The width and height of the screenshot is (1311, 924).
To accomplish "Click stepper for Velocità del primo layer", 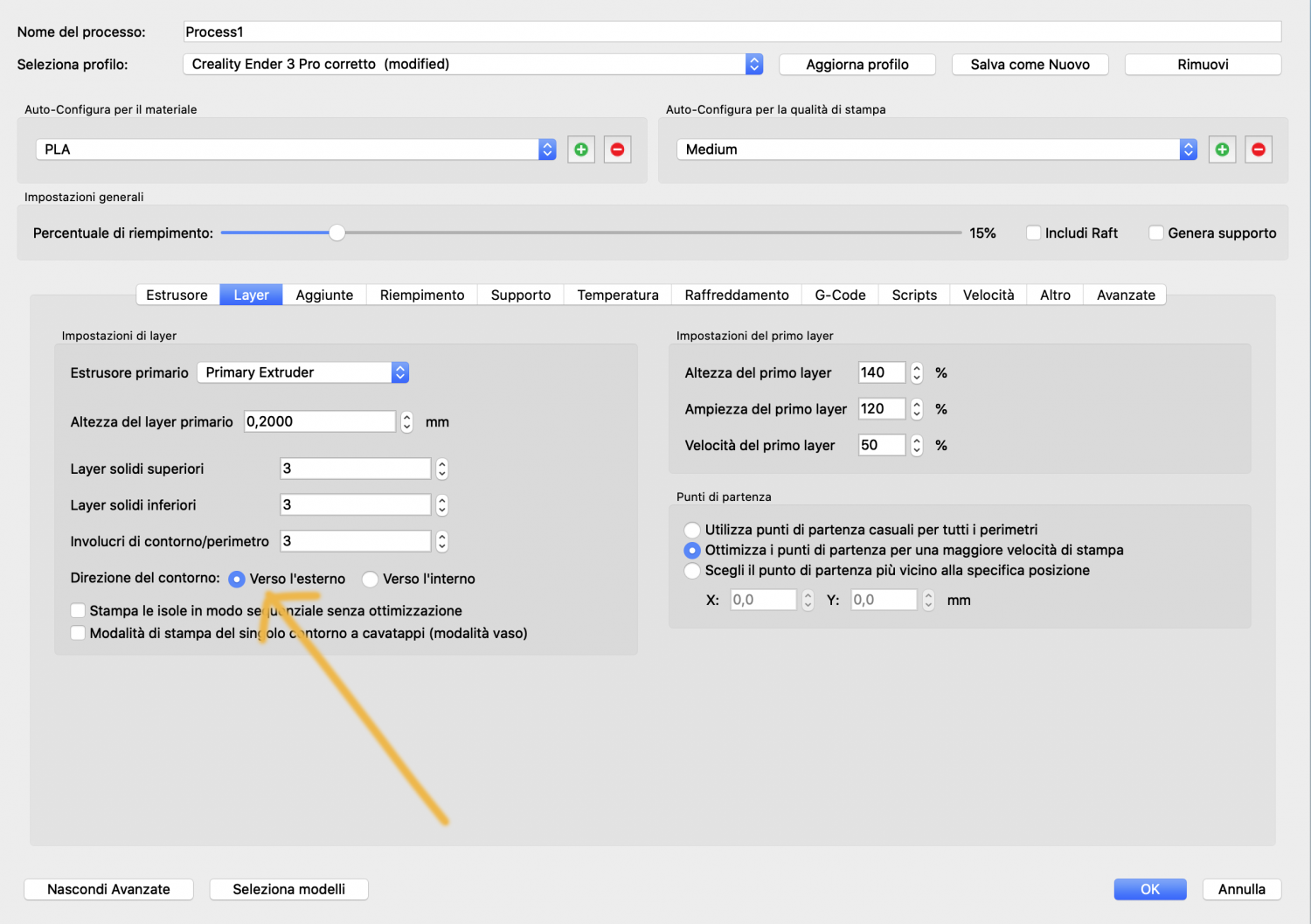I will pyautogui.click(x=916, y=446).
